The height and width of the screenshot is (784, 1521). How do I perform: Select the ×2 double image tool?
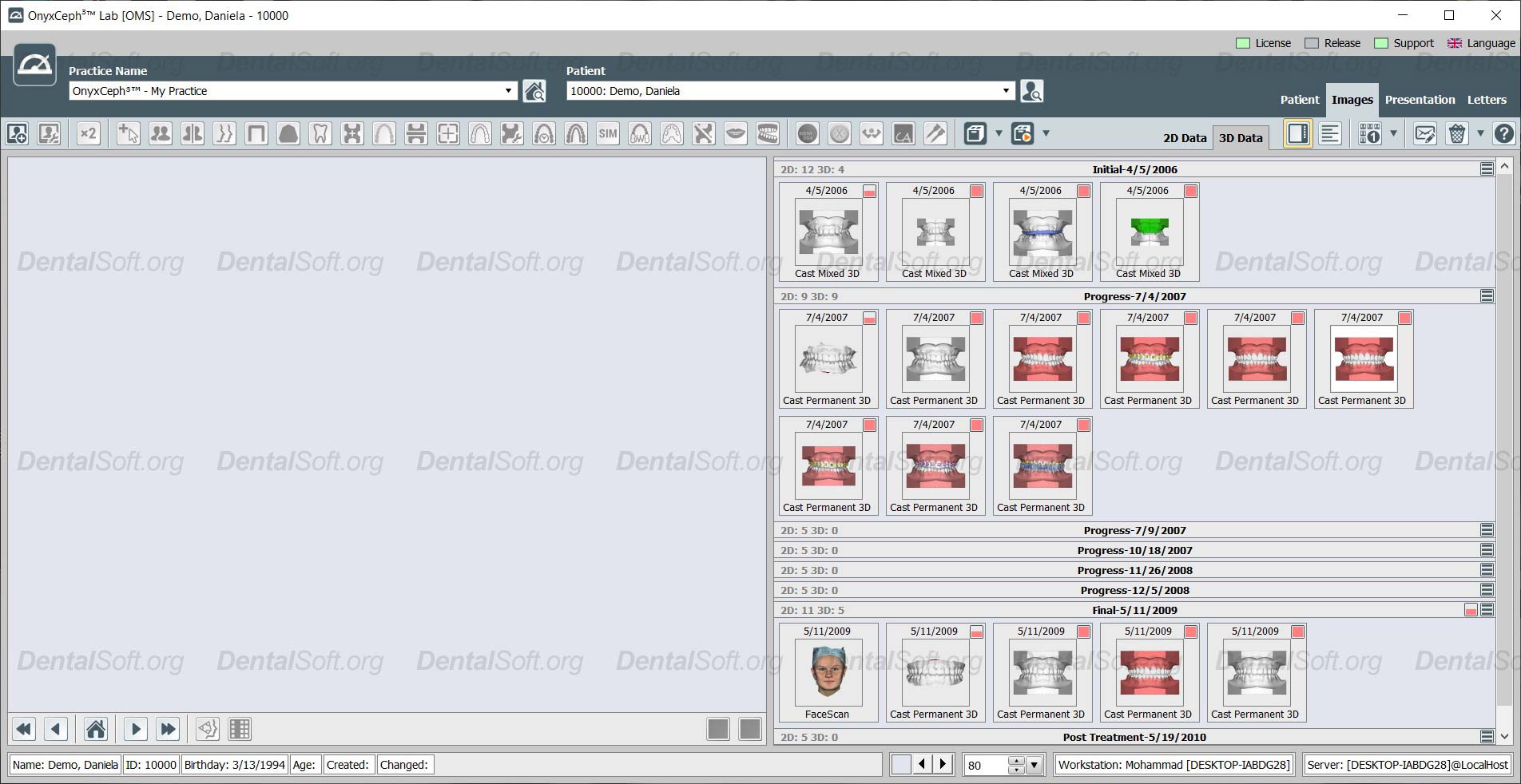tap(88, 133)
